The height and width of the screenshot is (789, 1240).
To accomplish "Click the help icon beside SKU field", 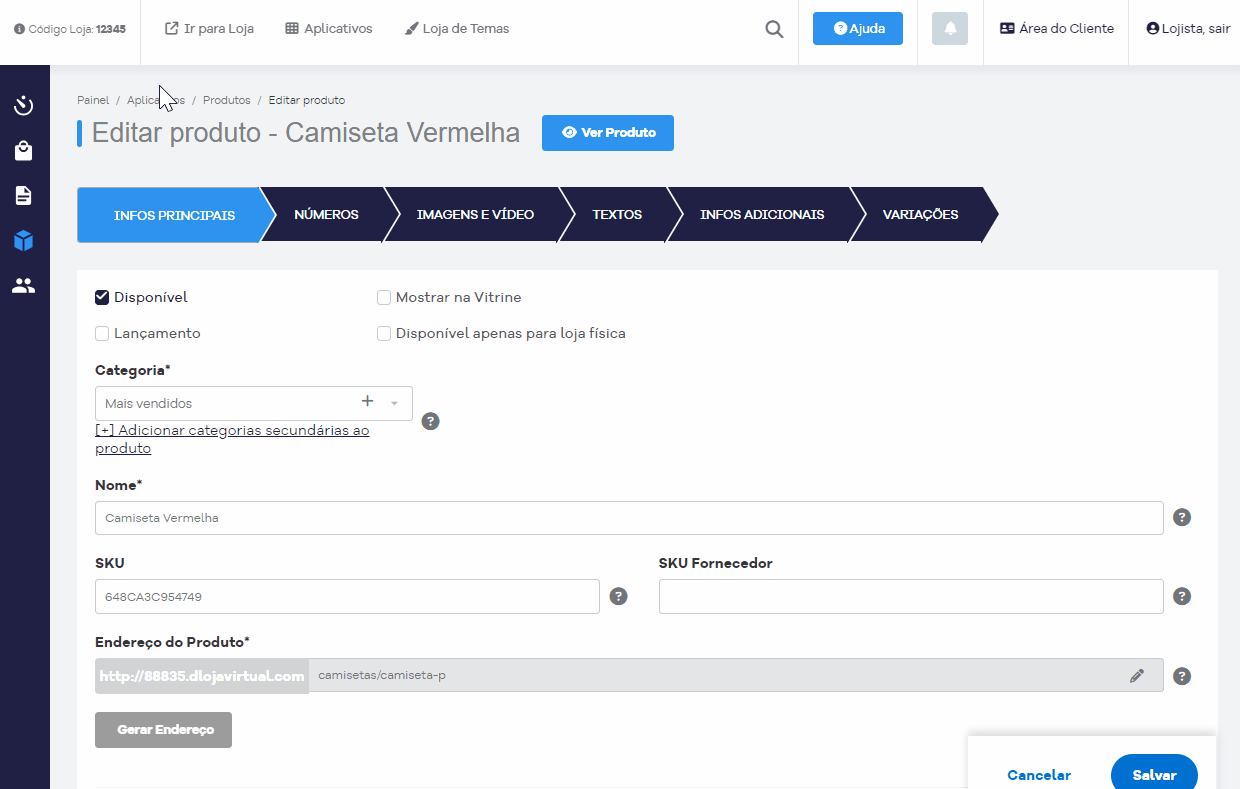I will coord(619,597).
